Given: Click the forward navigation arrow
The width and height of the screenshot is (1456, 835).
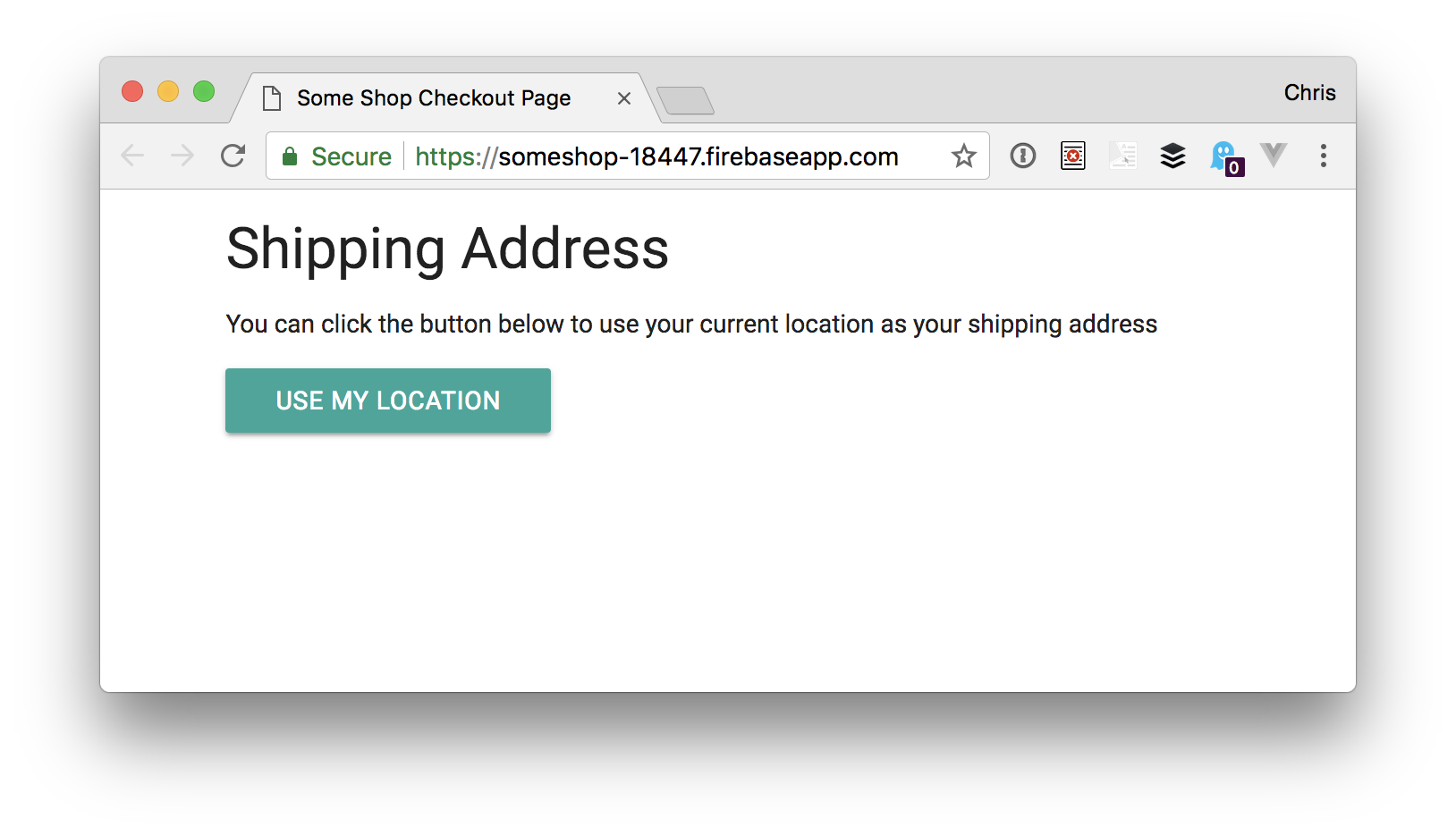Looking at the screenshot, I should click(x=182, y=156).
